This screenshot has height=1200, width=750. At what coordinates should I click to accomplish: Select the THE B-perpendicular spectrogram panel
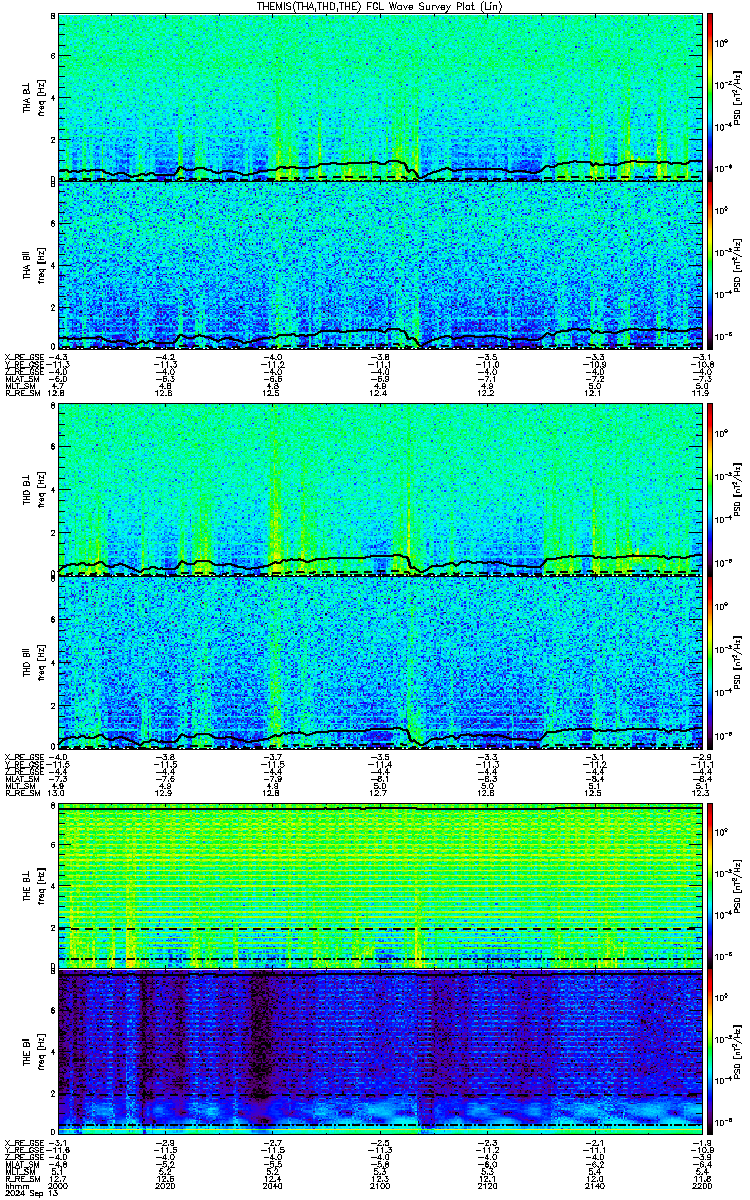click(380, 886)
